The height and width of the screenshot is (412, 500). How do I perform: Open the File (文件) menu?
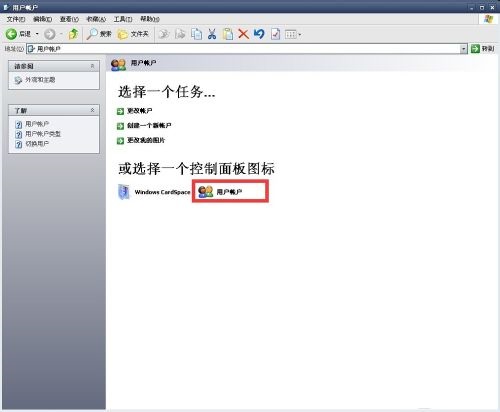(x=16, y=19)
